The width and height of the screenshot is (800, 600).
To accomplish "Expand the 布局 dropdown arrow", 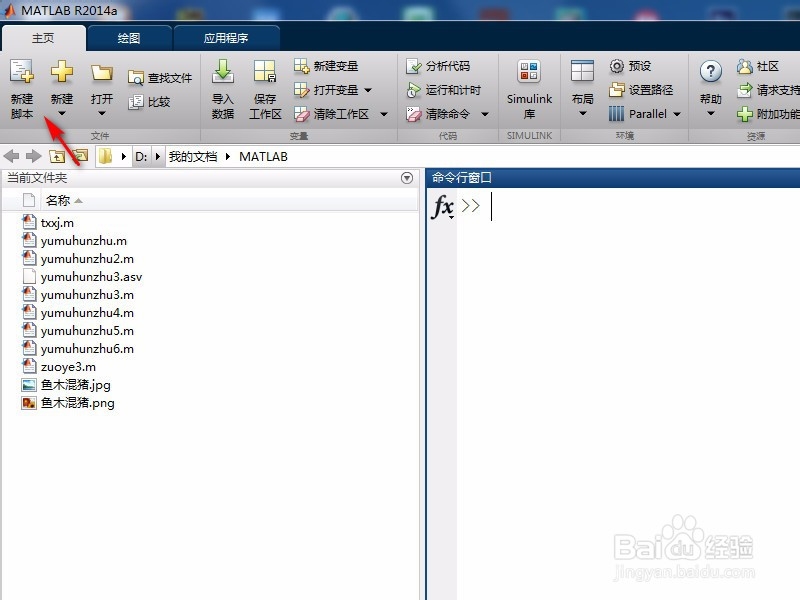I will pyautogui.click(x=582, y=113).
